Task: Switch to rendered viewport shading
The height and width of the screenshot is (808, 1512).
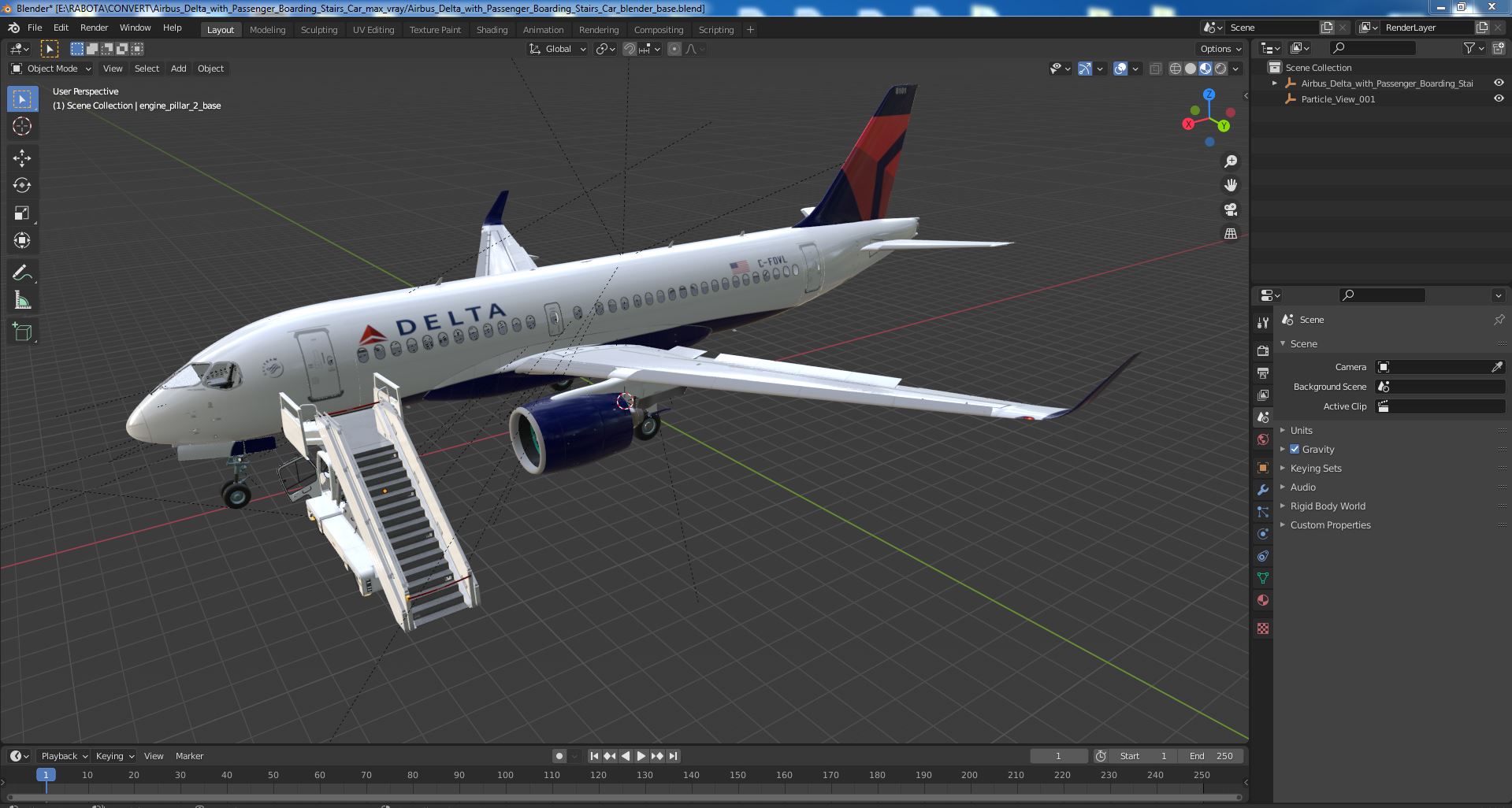Action: [1220, 69]
